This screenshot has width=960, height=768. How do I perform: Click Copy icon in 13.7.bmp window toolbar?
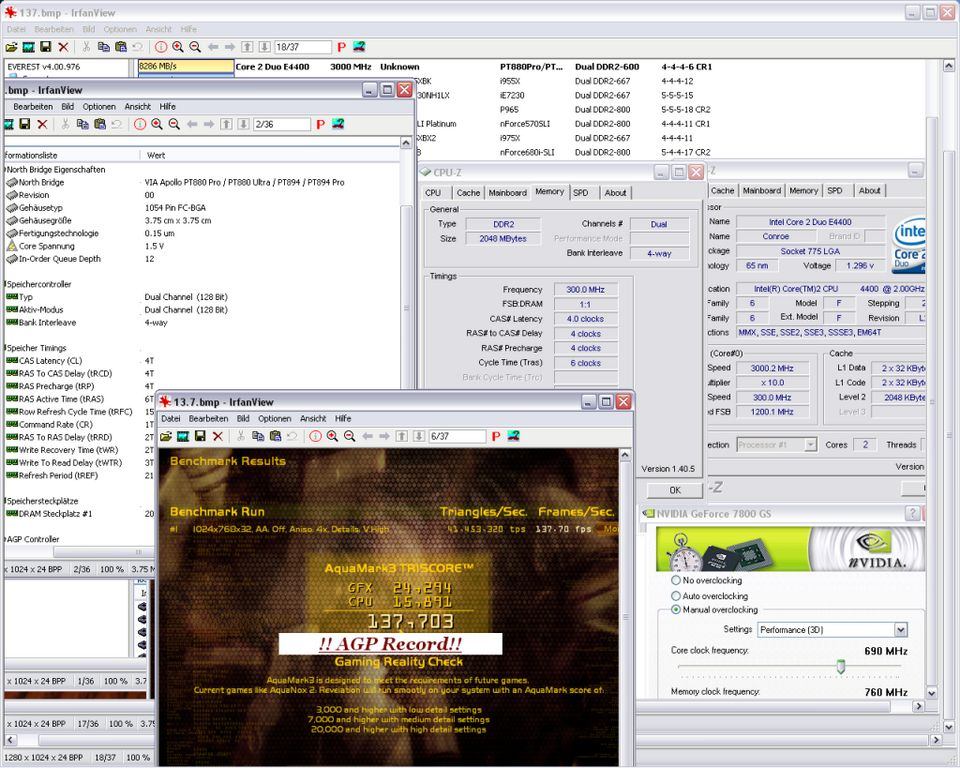tap(258, 436)
